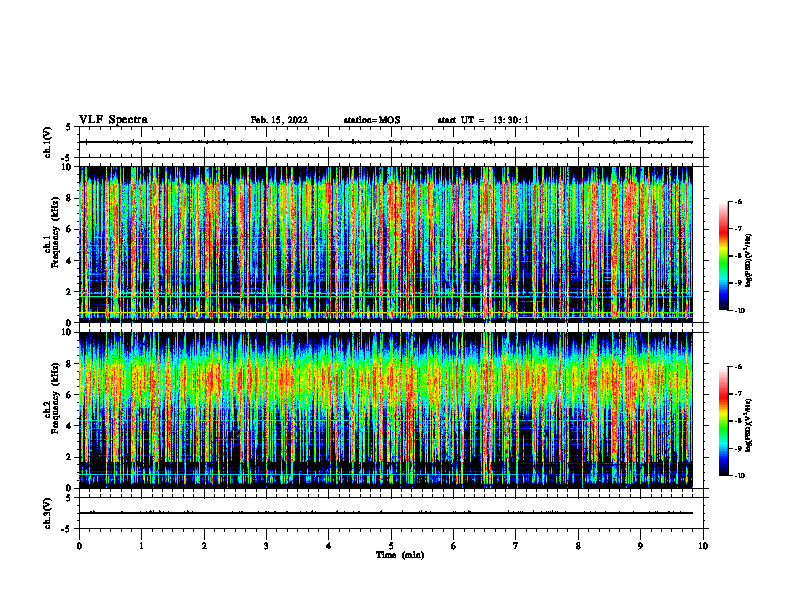Click the "VLF Spectra" plot title
792x612 pixels.
(x=113, y=120)
